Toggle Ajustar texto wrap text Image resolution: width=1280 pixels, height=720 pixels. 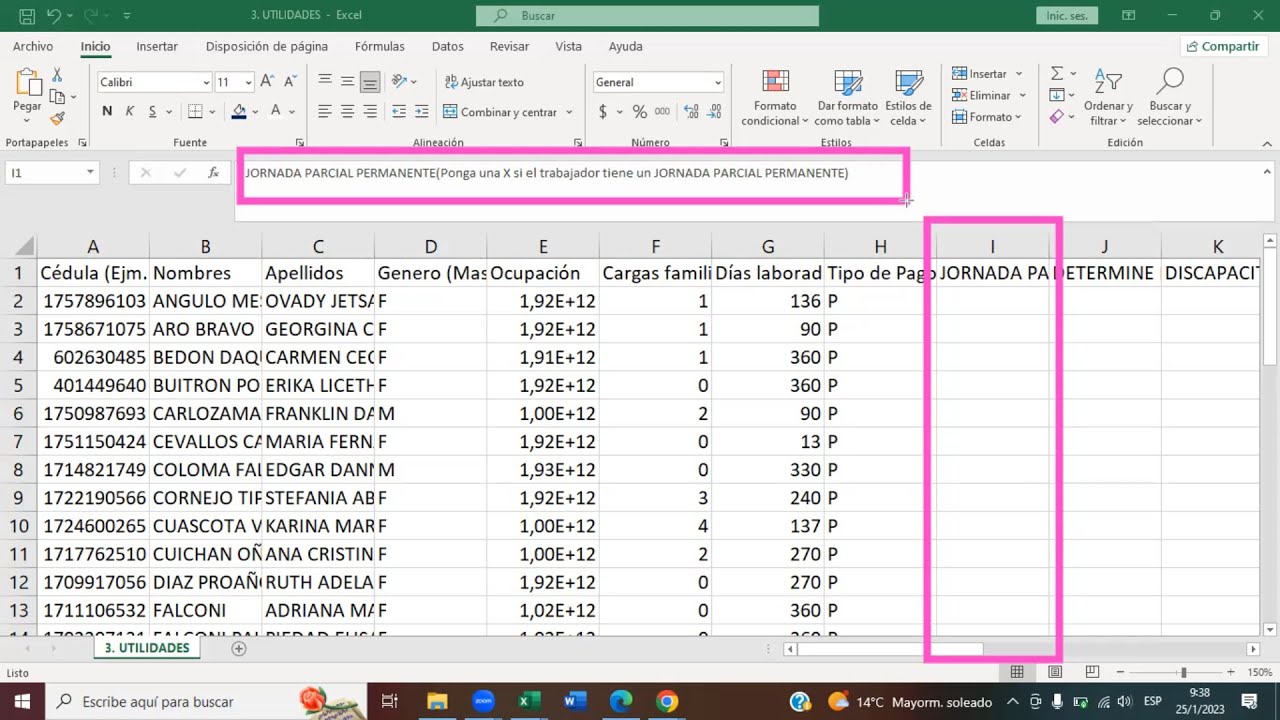point(484,82)
